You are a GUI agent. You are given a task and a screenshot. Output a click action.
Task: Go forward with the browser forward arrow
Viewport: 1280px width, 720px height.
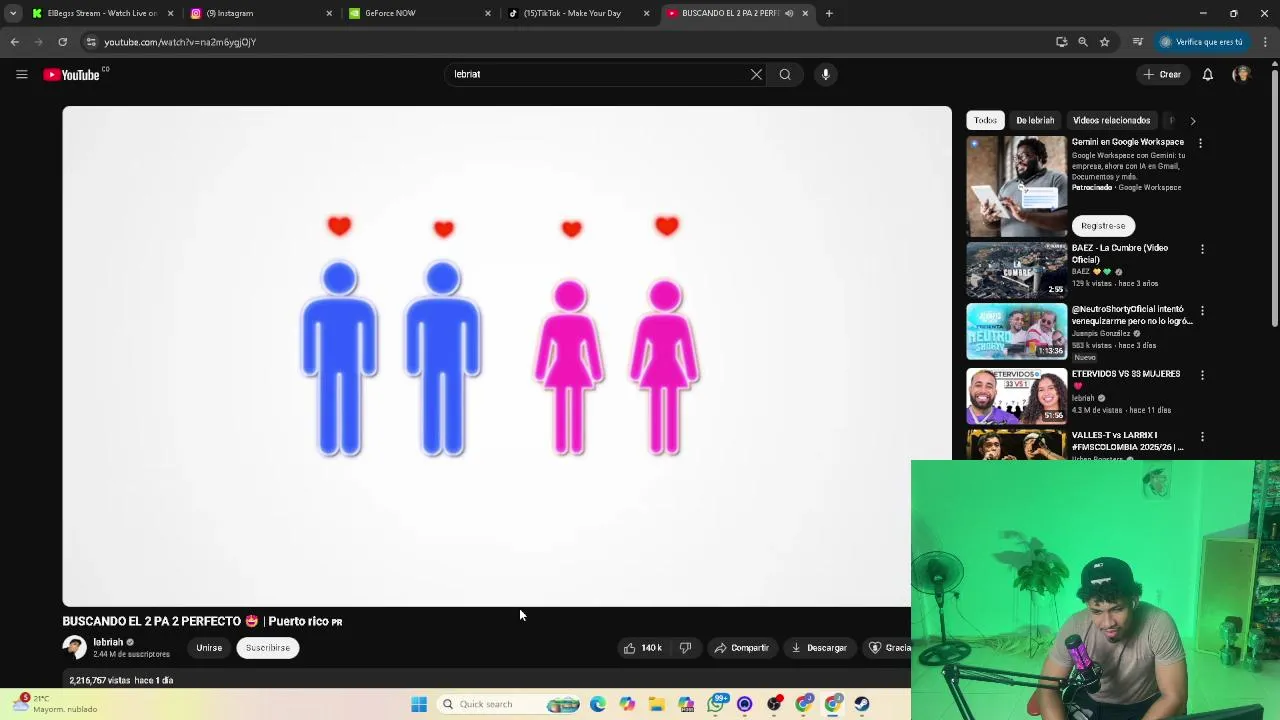coord(38,42)
